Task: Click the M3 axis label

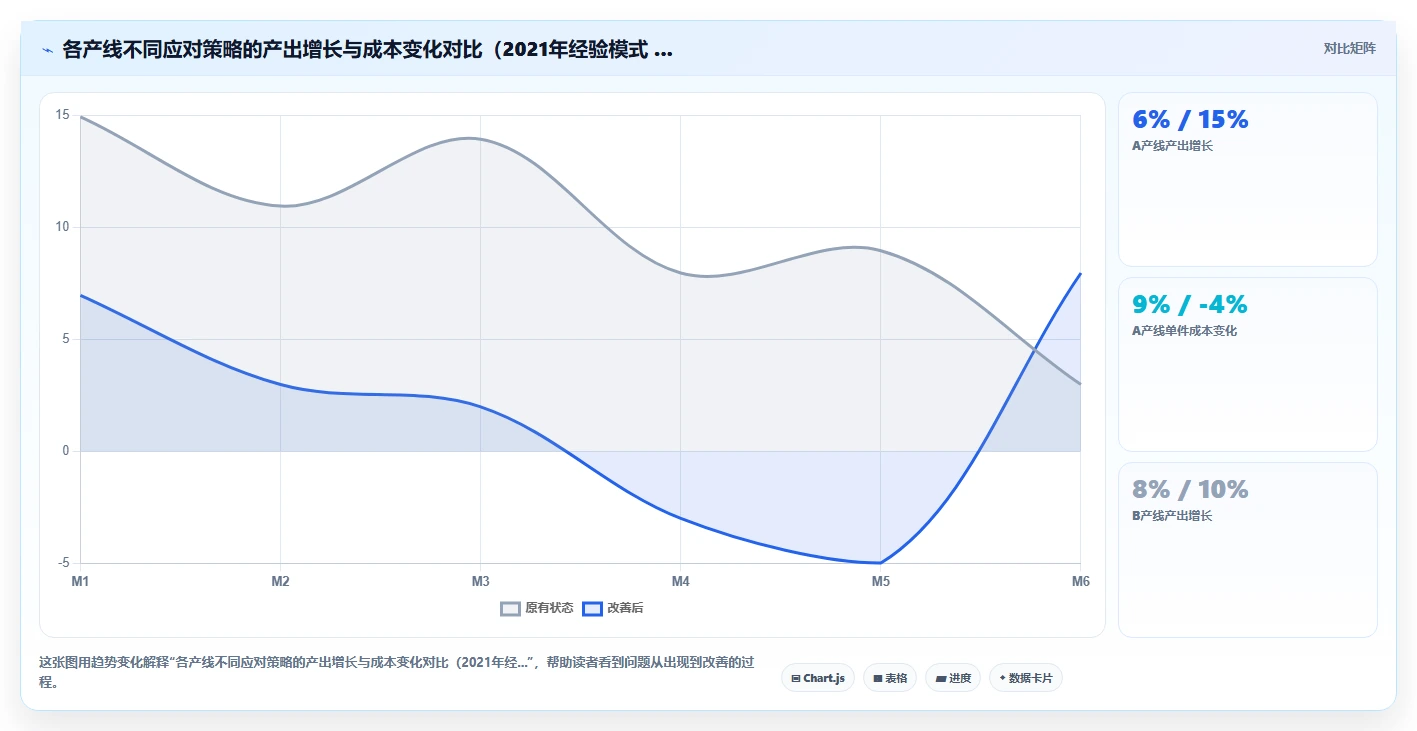Action: click(480, 581)
